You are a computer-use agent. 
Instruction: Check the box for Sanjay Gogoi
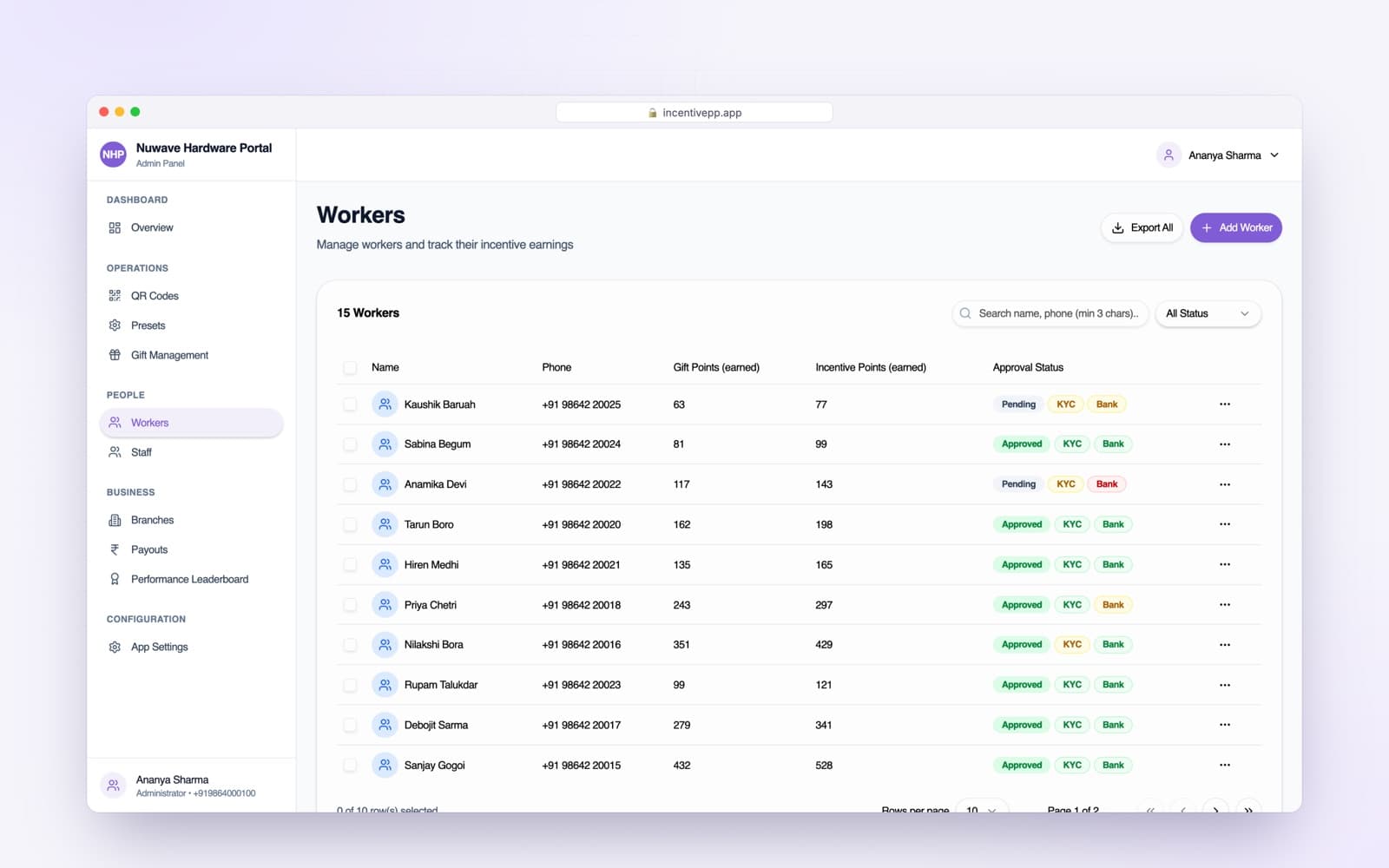click(350, 765)
